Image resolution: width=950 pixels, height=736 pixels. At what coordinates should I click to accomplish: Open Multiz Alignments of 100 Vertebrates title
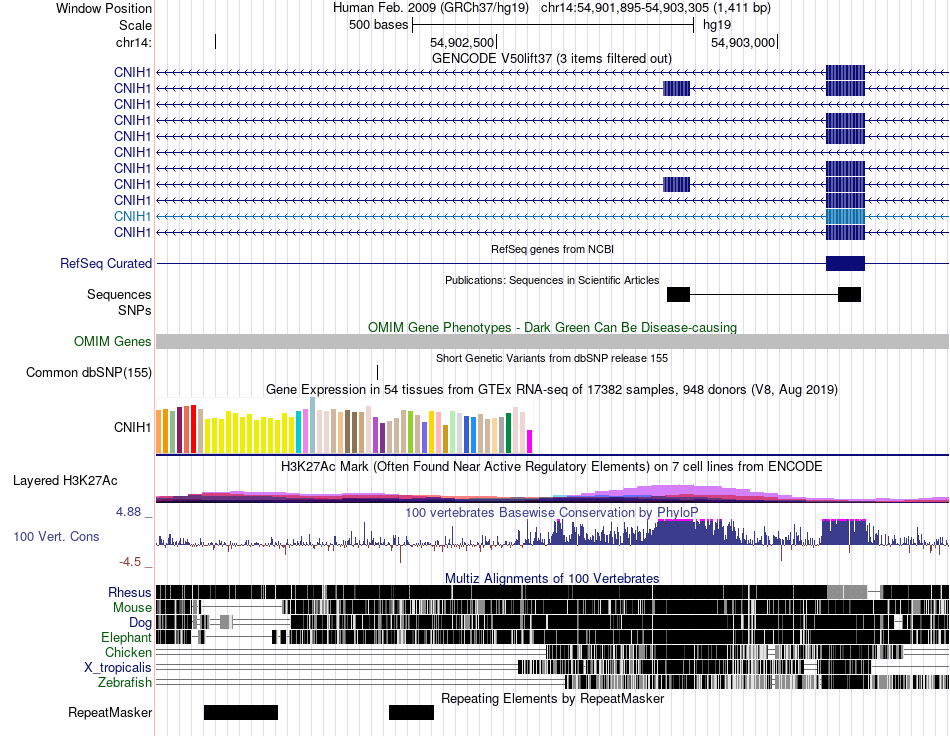552,578
